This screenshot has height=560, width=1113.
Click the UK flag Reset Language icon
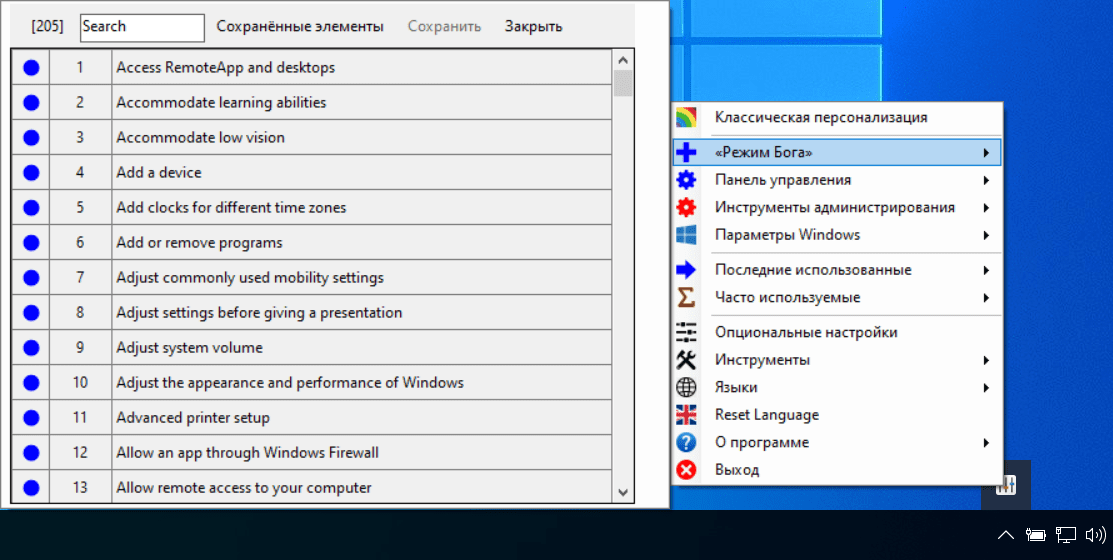(686, 414)
